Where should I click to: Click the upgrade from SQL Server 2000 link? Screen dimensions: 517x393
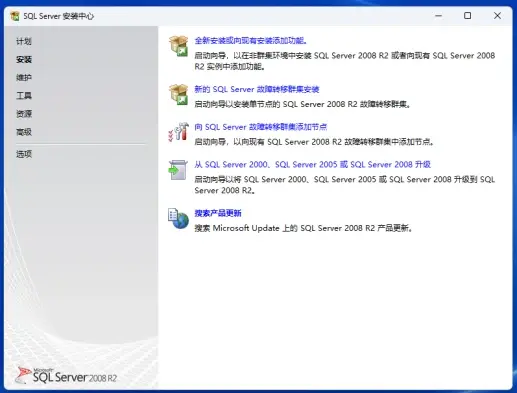click(x=313, y=164)
